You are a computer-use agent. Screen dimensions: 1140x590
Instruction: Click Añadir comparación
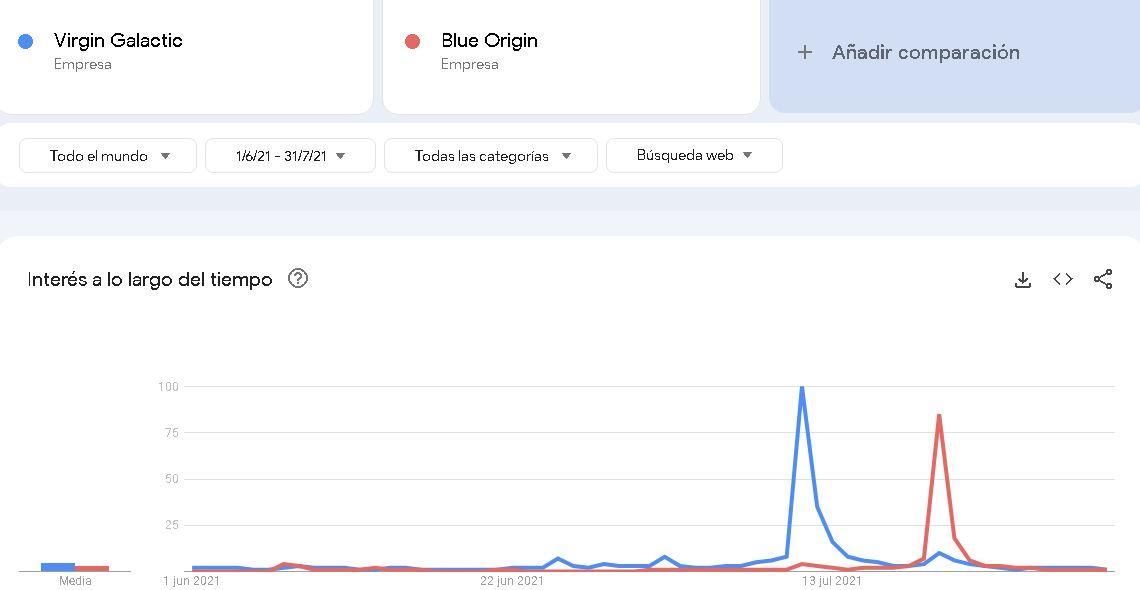pos(926,52)
